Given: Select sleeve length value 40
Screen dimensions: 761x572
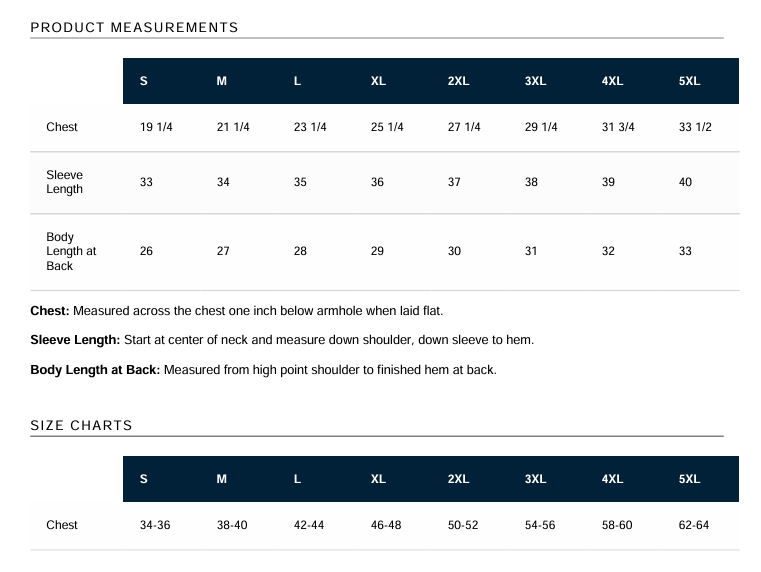Looking at the screenshot, I should (x=685, y=182).
